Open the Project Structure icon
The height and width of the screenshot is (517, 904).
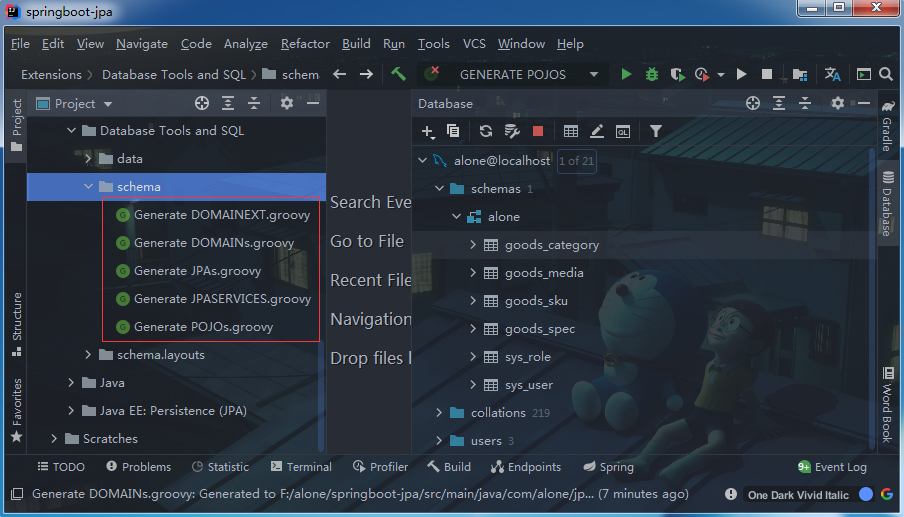800,74
